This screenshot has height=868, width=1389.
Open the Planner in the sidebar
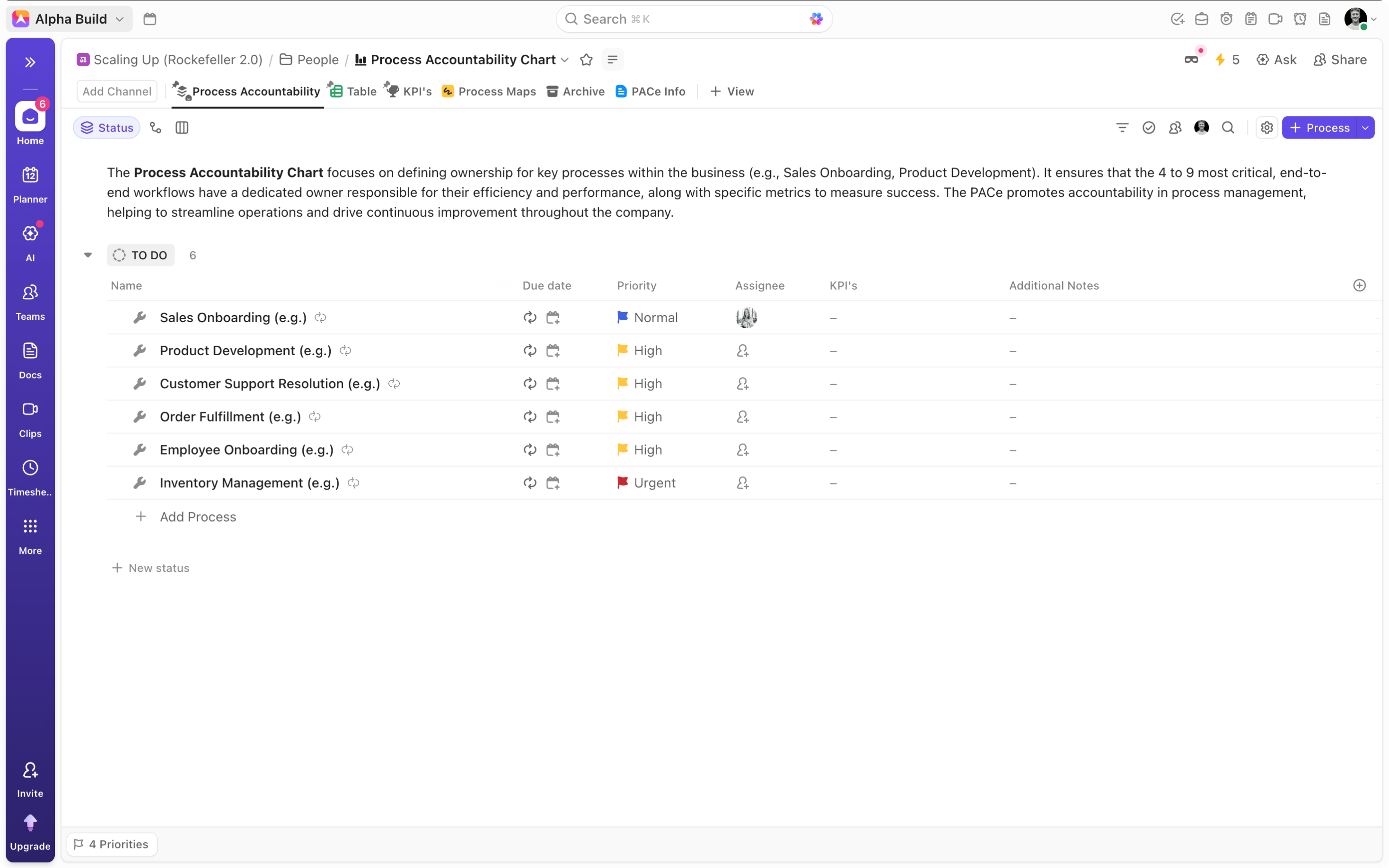(x=30, y=184)
